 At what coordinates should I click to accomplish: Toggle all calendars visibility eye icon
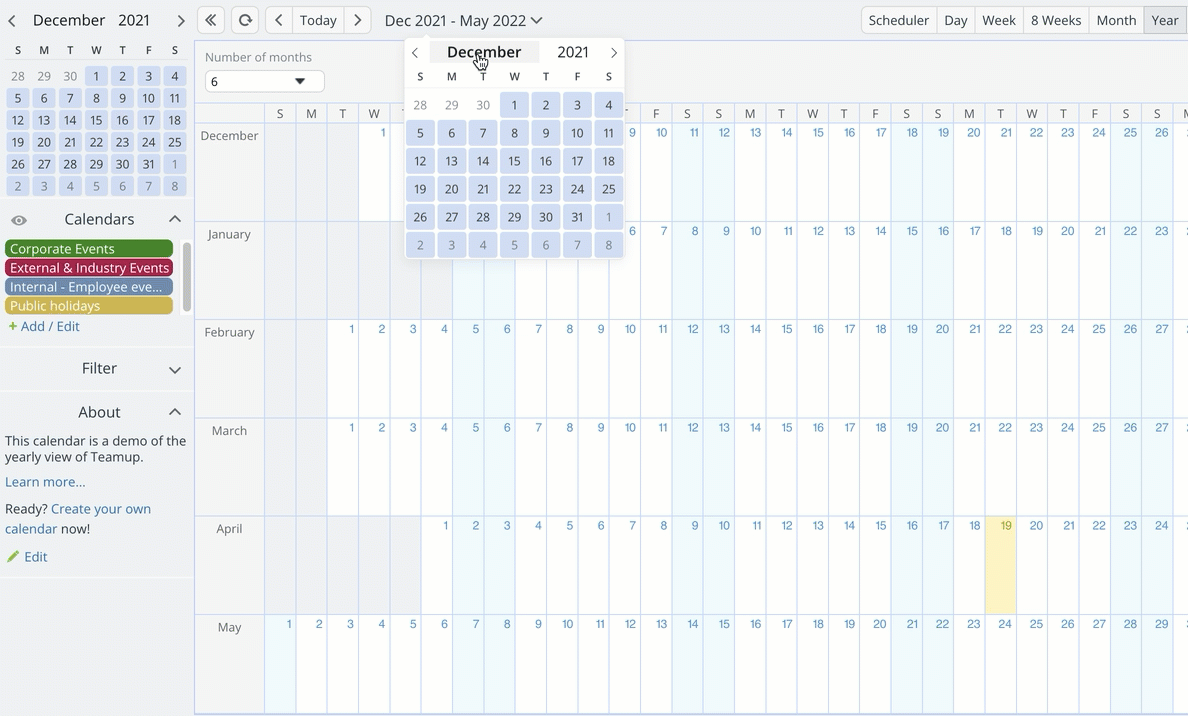[x=19, y=220]
